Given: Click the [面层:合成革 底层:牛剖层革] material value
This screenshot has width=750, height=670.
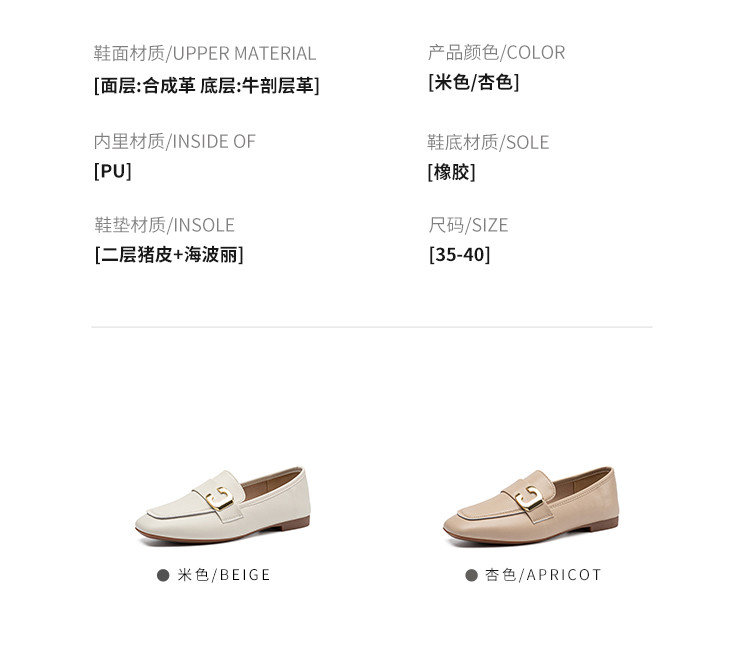Looking at the screenshot, I should (207, 86).
